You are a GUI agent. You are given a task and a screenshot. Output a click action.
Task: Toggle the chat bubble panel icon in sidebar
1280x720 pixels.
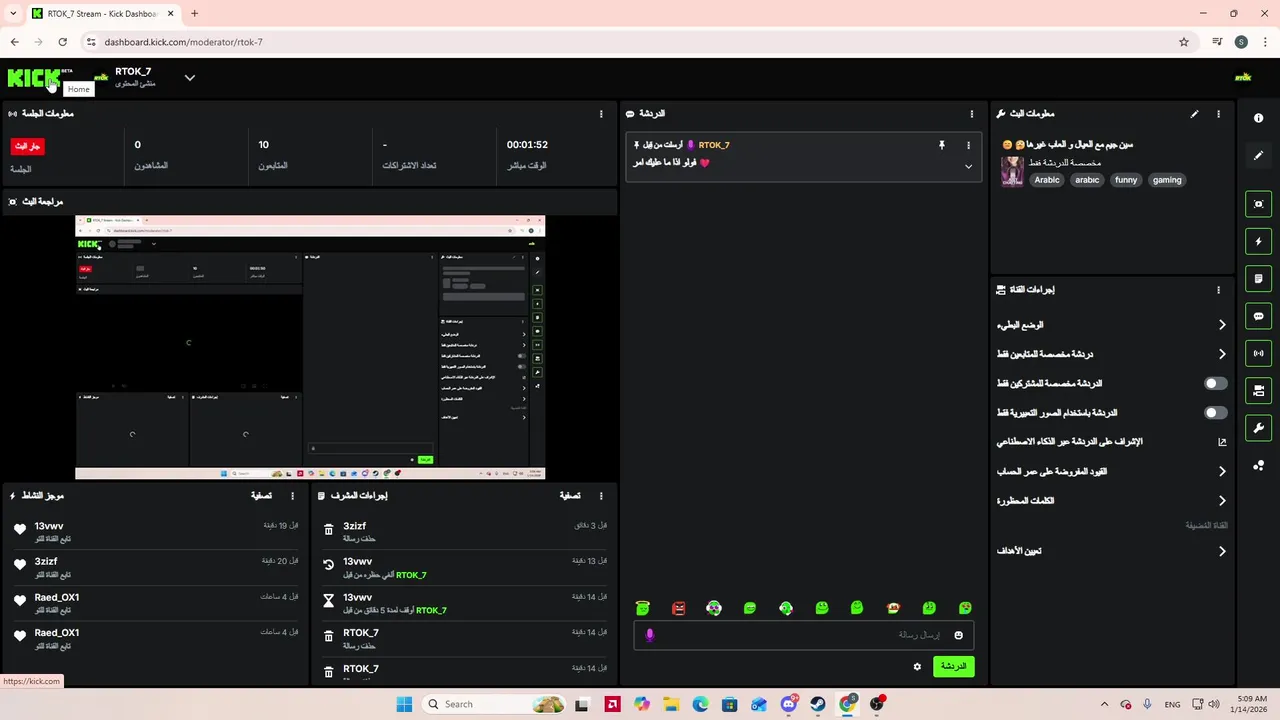1258,316
